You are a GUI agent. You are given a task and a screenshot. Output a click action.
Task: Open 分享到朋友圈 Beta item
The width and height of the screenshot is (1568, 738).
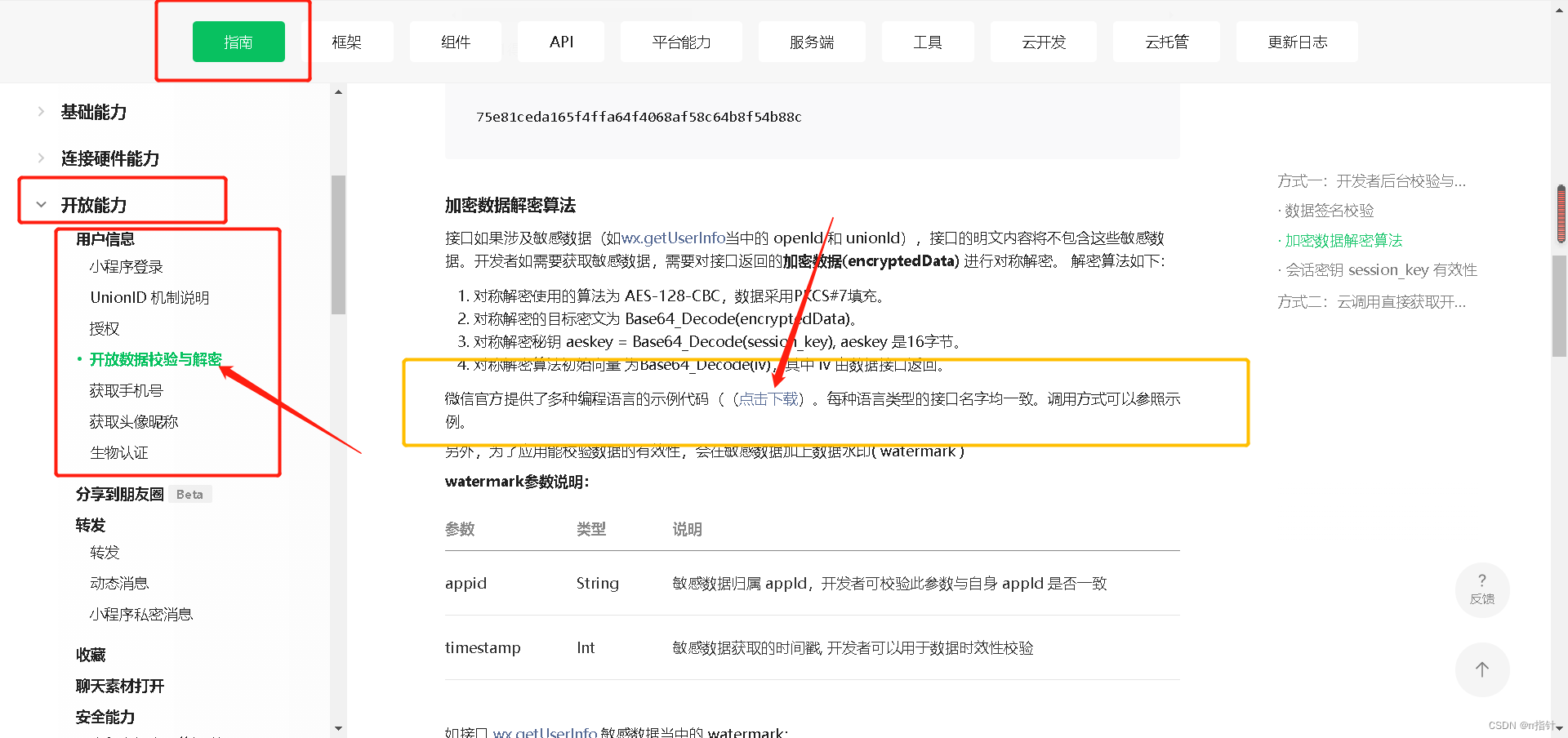click(143, 494)
